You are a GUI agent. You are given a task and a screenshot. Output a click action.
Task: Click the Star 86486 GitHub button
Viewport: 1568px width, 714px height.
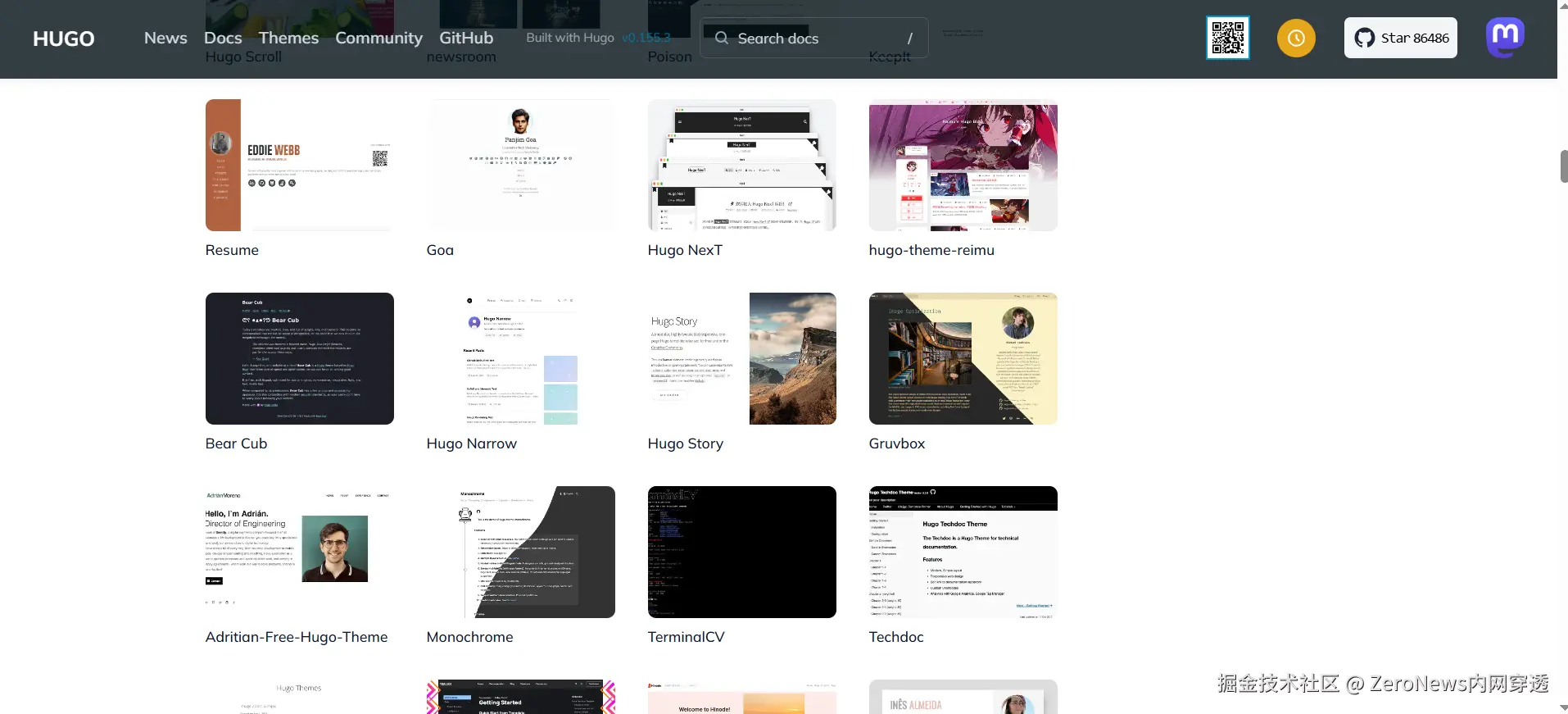coord(1400,38)
